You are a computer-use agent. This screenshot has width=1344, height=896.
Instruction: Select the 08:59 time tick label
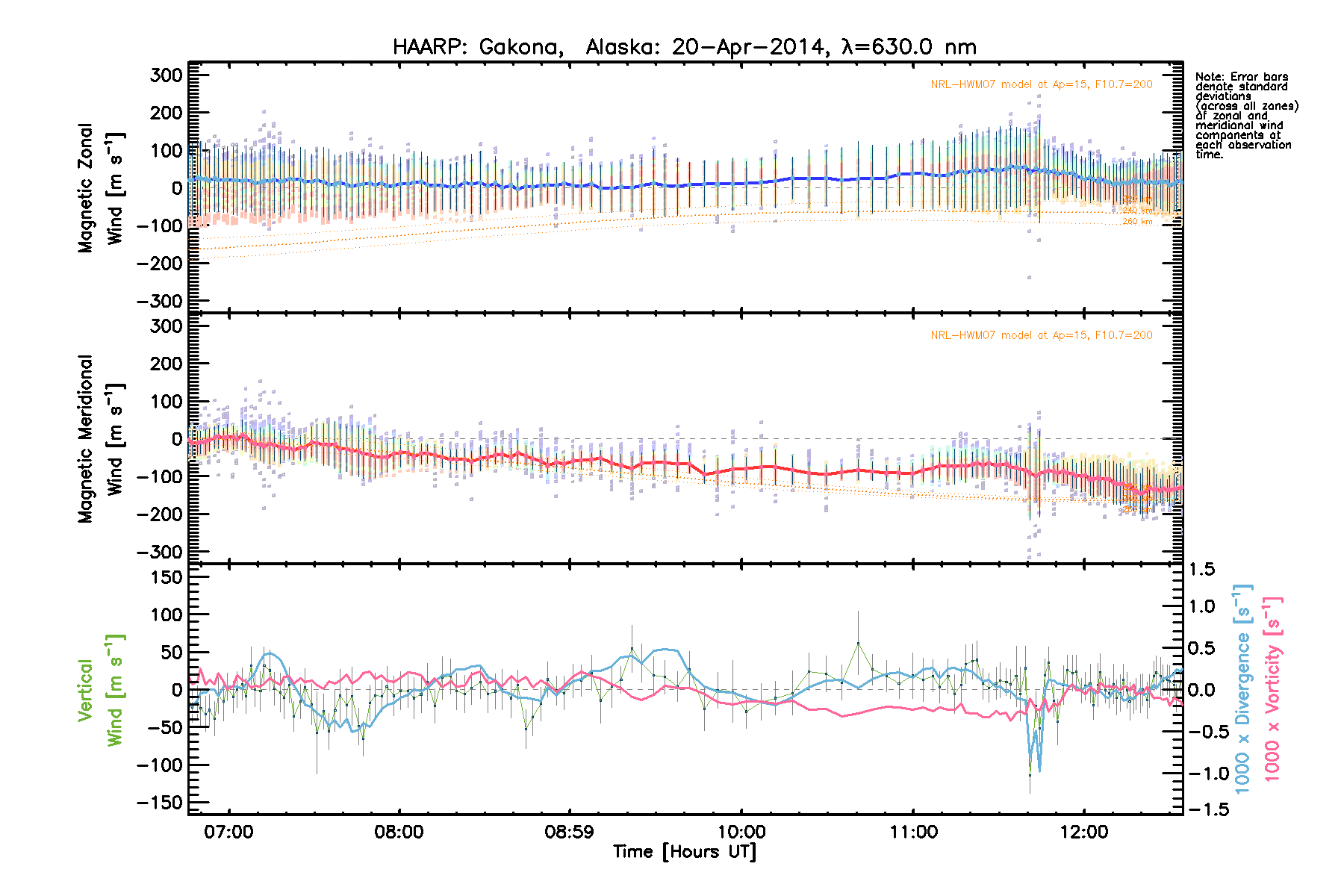coord(569,833)
